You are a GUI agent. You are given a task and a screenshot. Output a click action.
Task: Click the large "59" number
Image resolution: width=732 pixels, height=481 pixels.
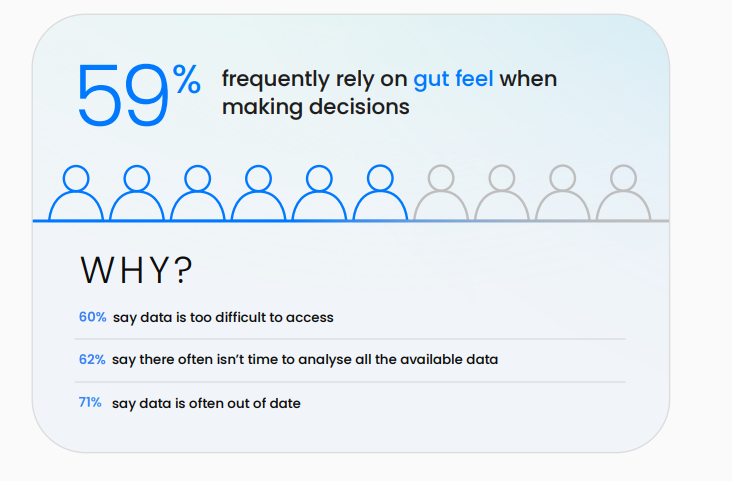[x=123, y=96]
